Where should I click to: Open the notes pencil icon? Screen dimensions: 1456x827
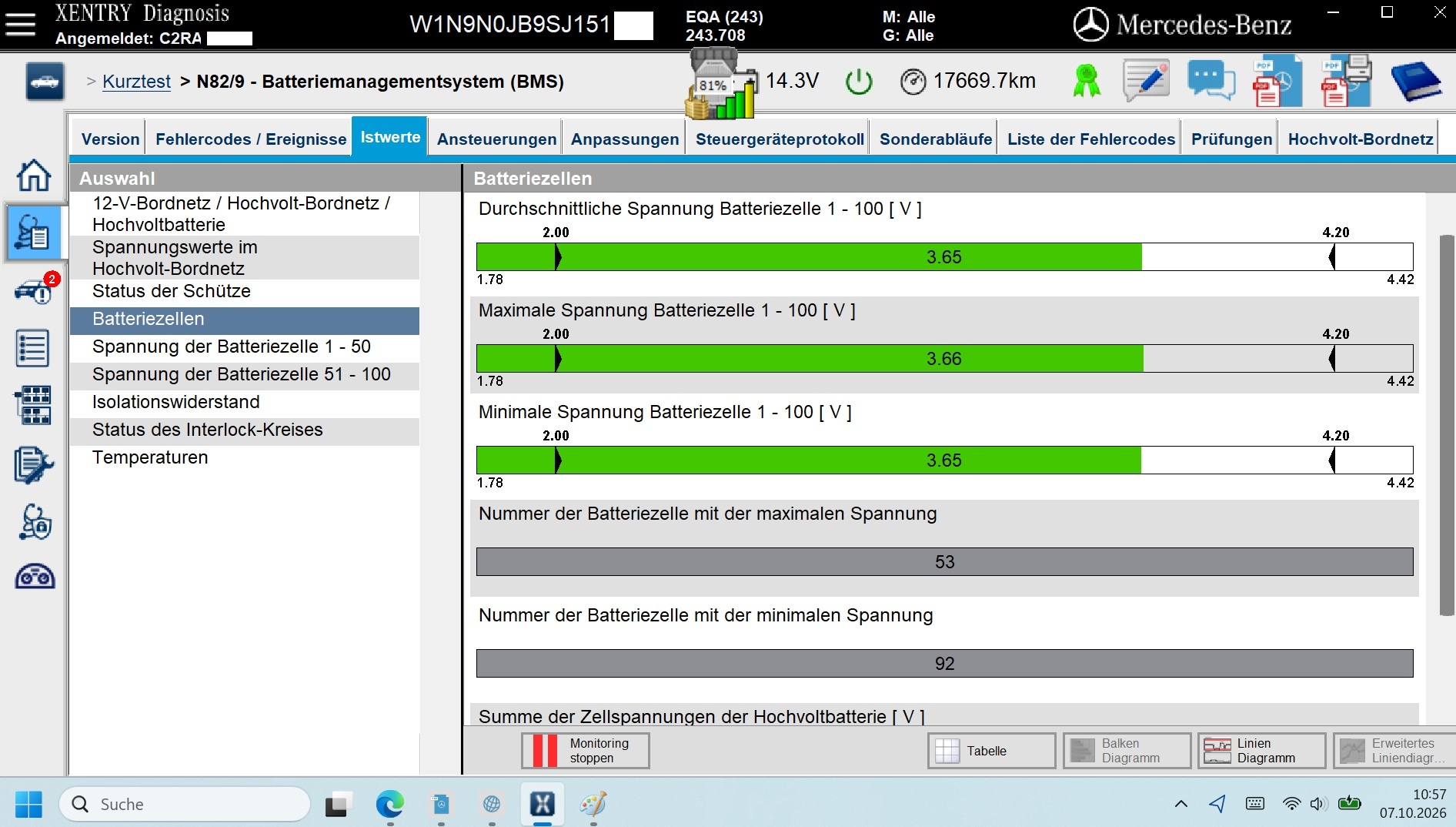click(1146, 81)
